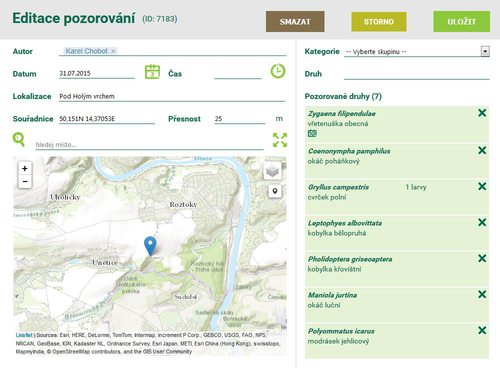The image size is (500, 368).
Task: Open photo icon under Zygaena filipendulae
Action: point(312,133)
